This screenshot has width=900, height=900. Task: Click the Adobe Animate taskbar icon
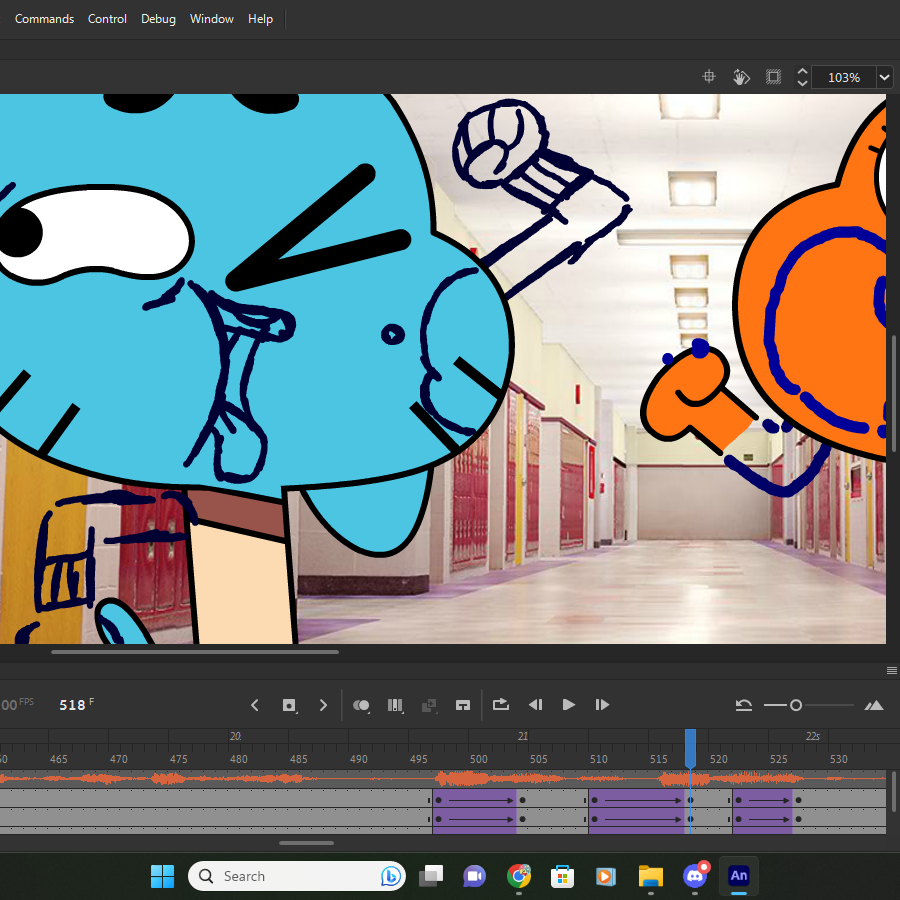point(739,876)
